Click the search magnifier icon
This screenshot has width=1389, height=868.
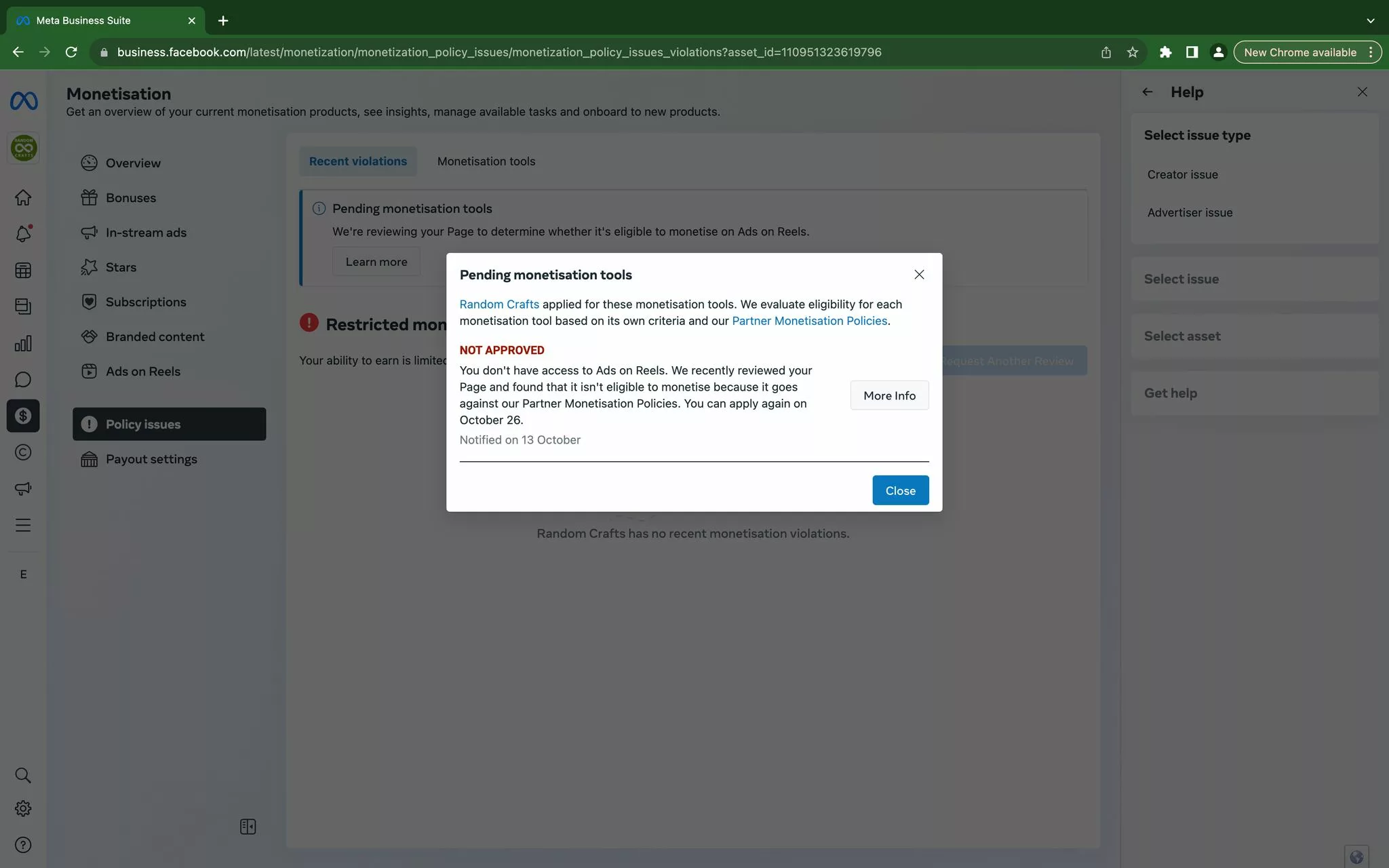(23, 775)
